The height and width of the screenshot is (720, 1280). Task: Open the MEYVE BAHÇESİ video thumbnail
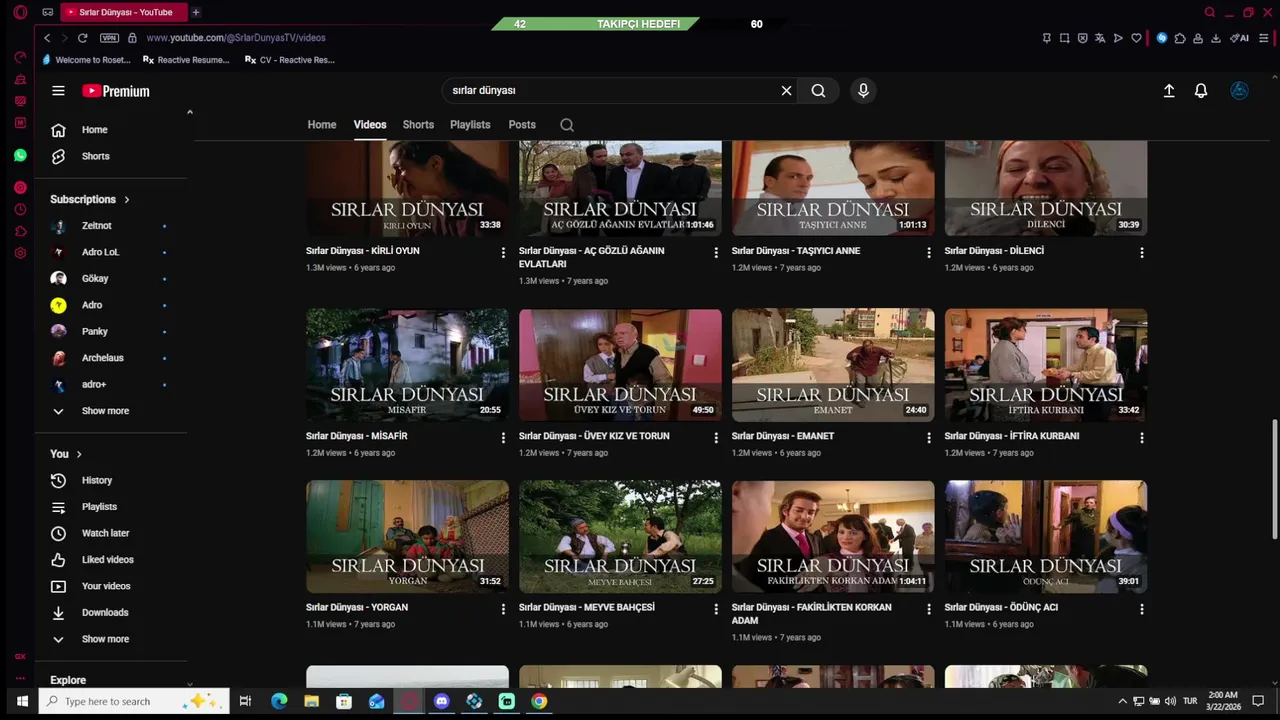(620, 536)
